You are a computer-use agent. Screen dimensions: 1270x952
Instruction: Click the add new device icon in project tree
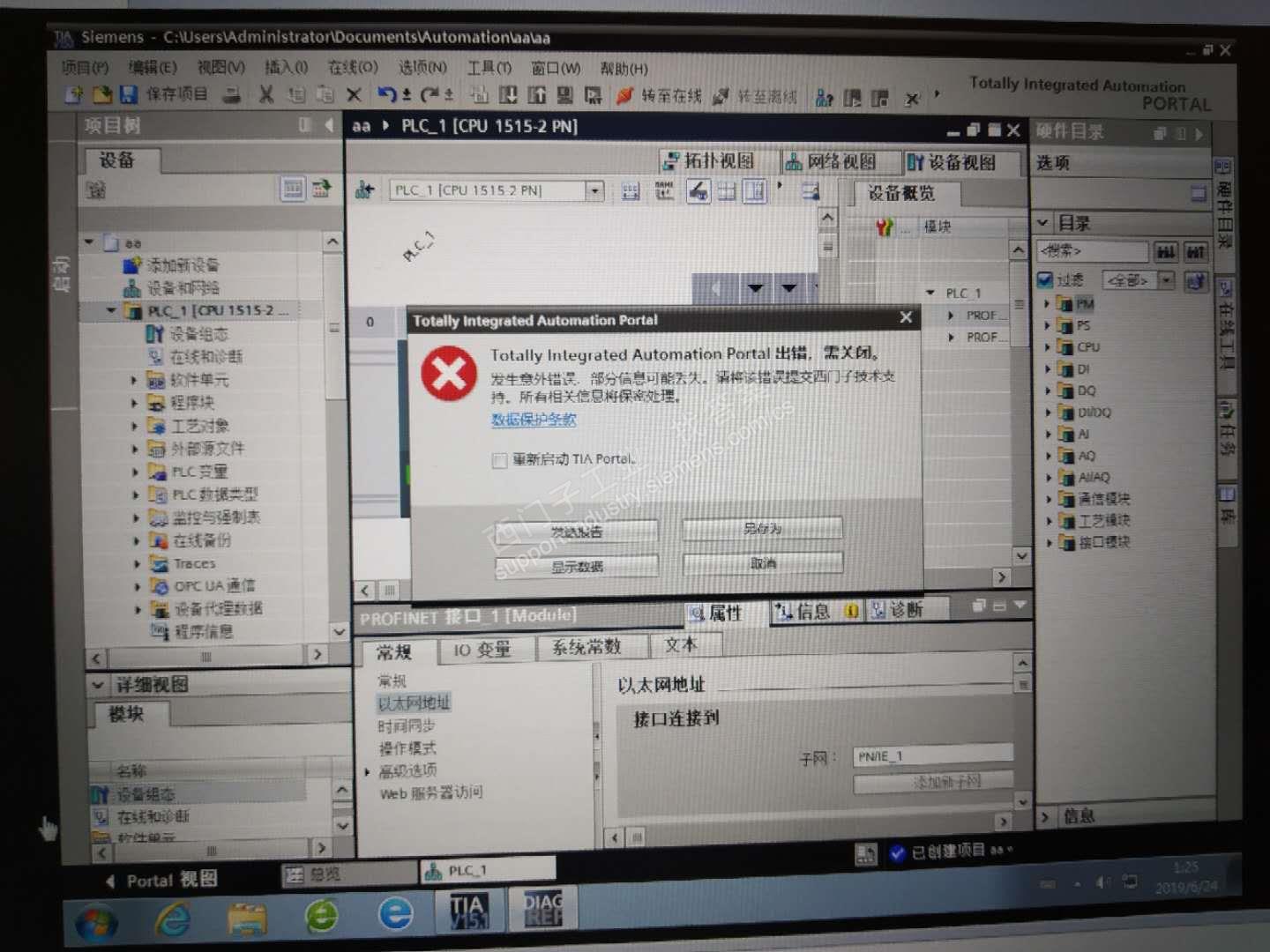pyautogui.click(x=132, y=264)
